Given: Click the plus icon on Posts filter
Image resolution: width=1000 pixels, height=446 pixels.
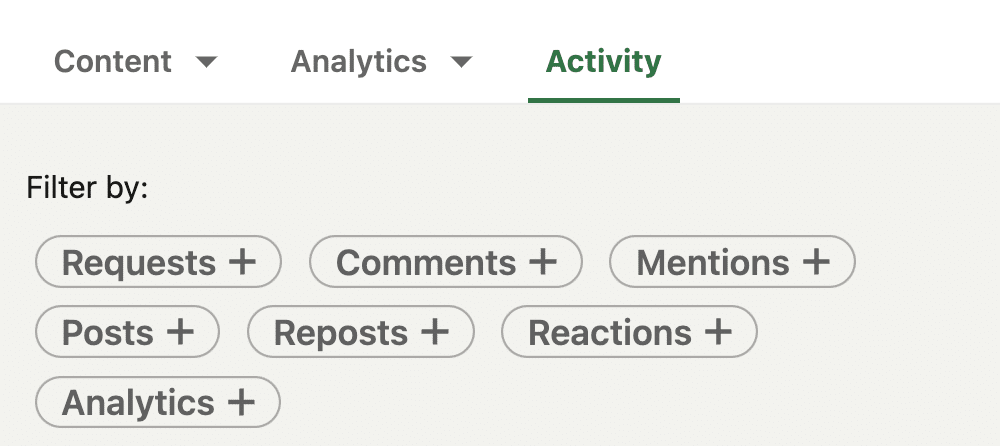Looking at the screenshot, I should 180,332.
